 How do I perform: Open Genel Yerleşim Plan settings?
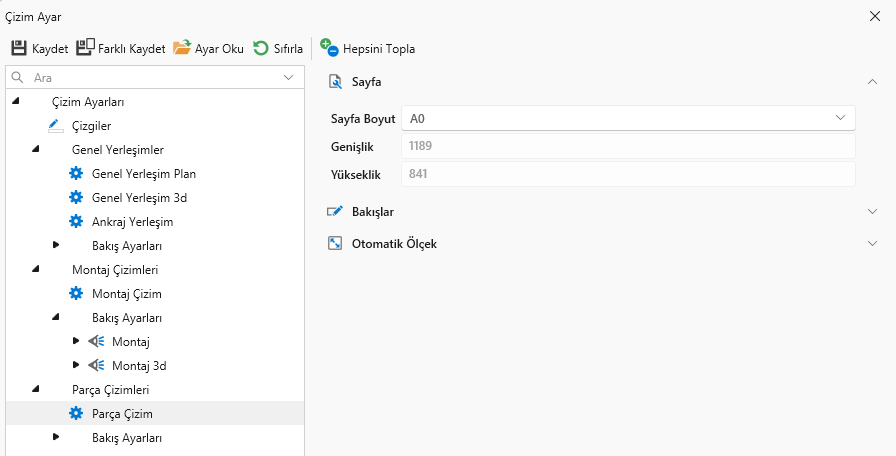[143, 173]
